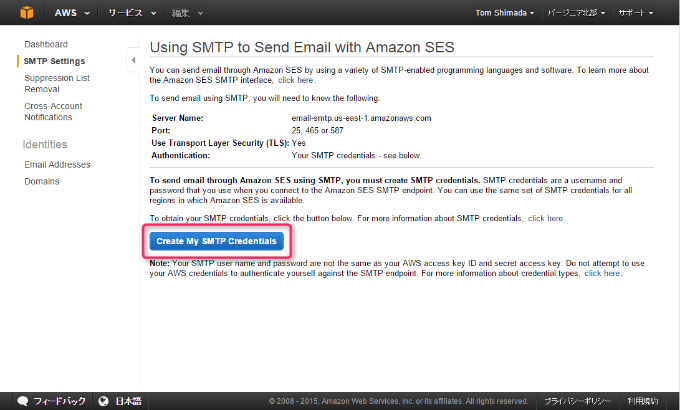Open the Tom Shimada account menu
The height and width of the screenshot is (410, 680).
pyautogui.click(x=505, y=13)
